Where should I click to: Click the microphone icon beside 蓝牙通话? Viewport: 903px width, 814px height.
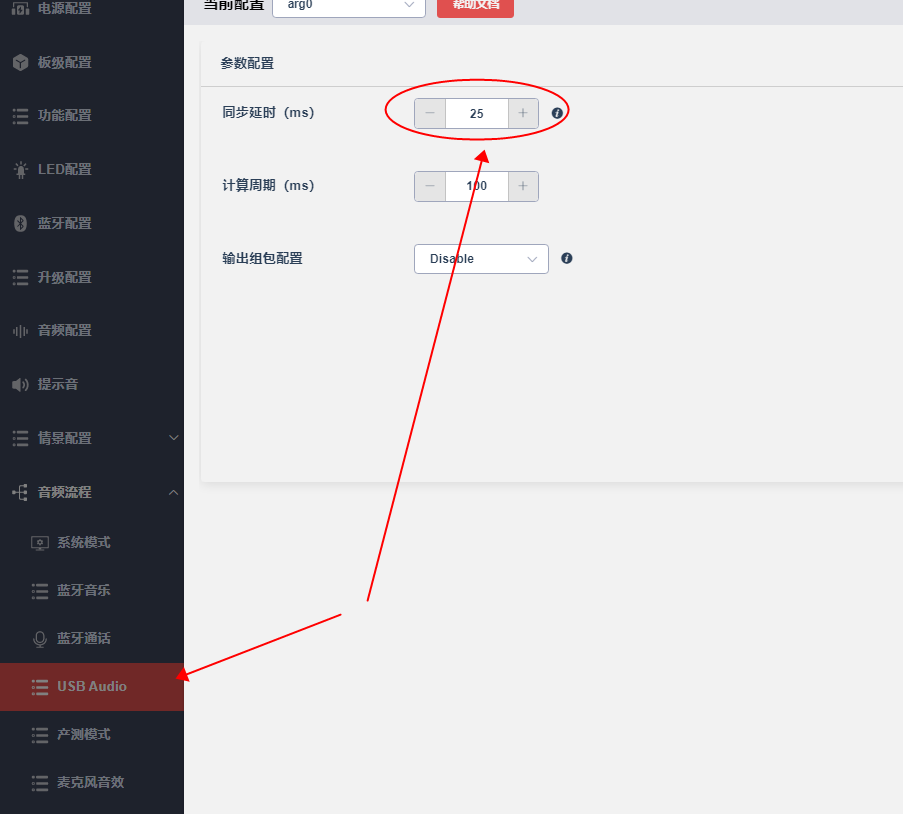pyautogui.click(x=40, y=639)
